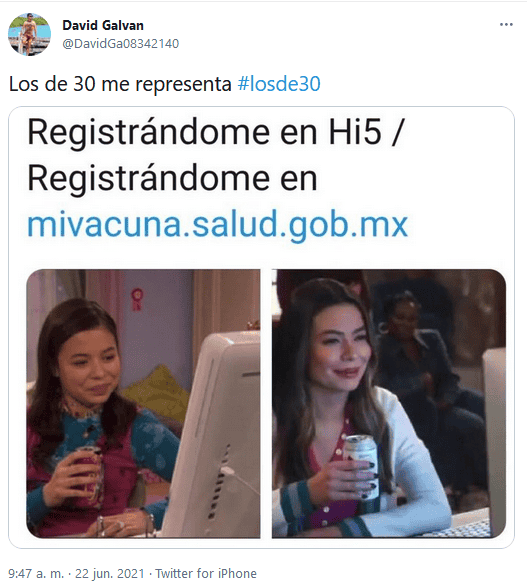Open the tweet's three-dot more options menu

pos(506,25)
